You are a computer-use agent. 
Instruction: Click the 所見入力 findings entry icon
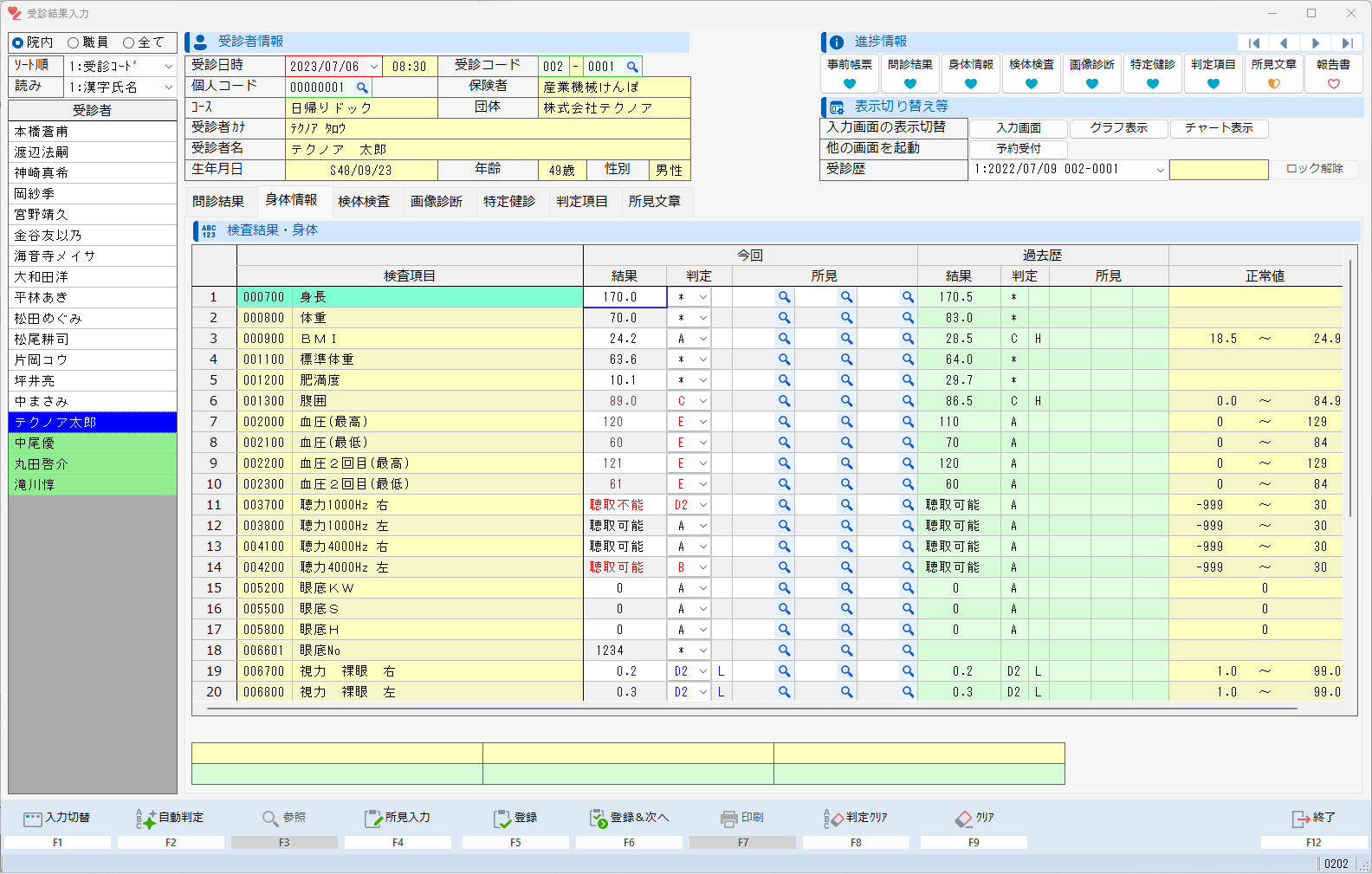pyautogui.click(x=373, y=819)
